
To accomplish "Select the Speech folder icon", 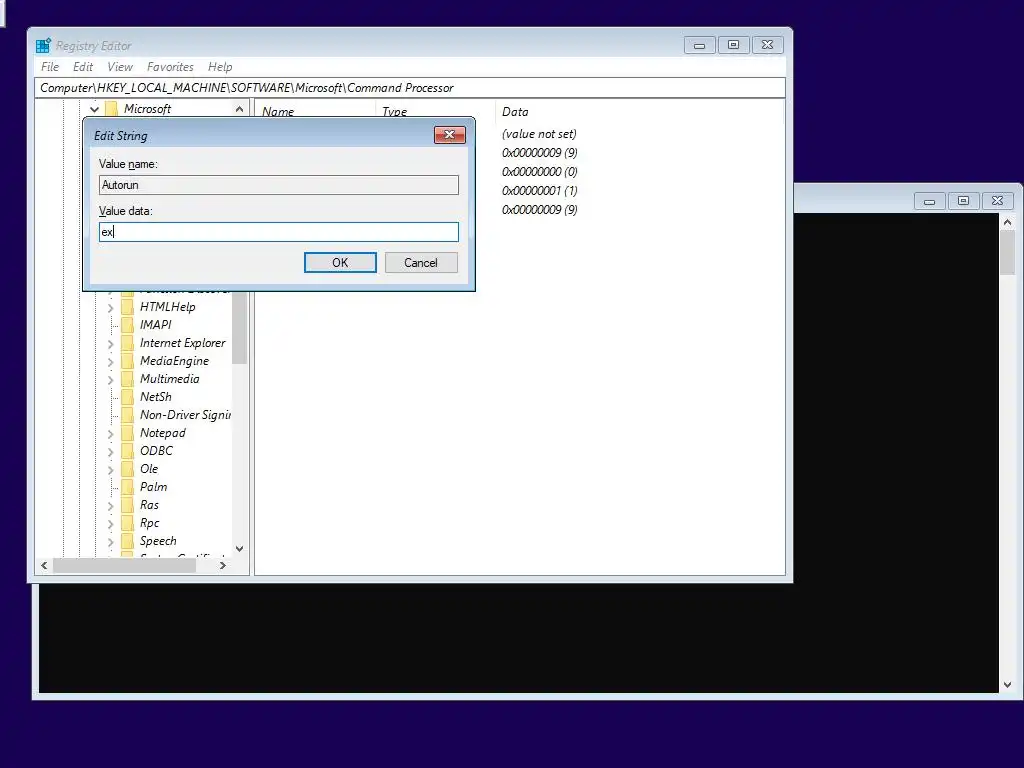I will pyautogui.click(x=127, y=541).
